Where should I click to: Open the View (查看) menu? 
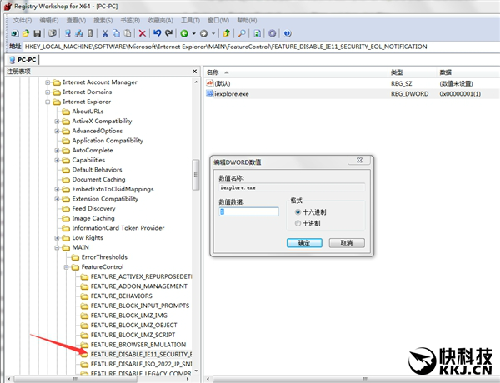click(x=76, y=20)
